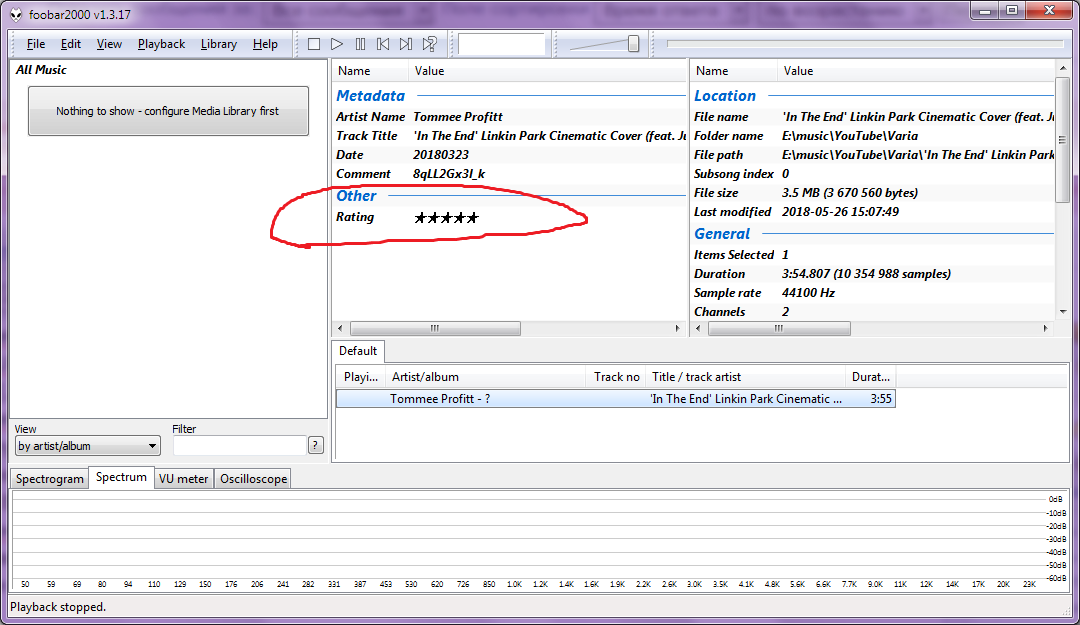
Task: Click the 'Other' section heading
Action: pyautogui.click(x=356, y=196)
